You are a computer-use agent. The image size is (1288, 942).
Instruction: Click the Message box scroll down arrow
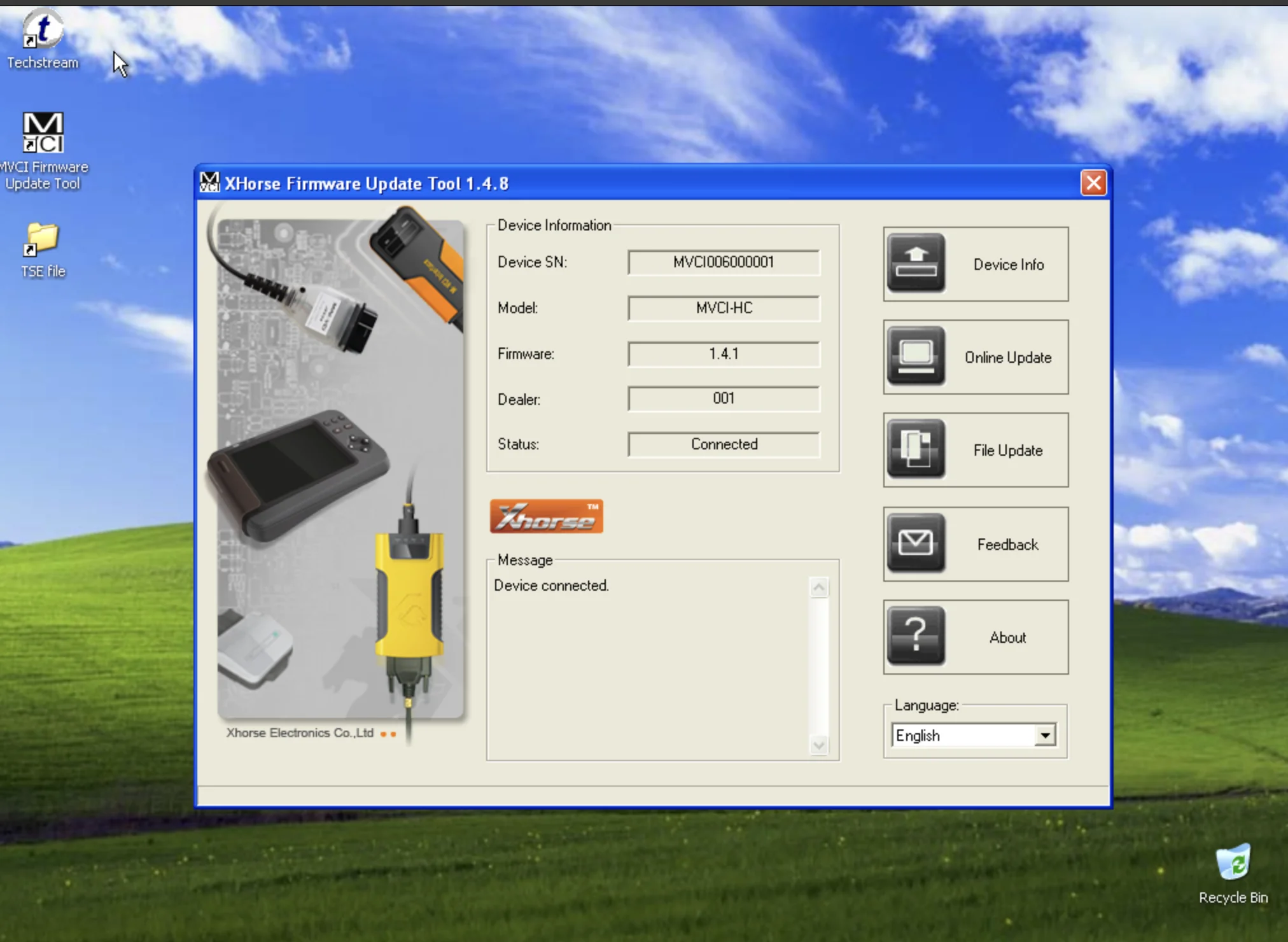pos(819,745)
